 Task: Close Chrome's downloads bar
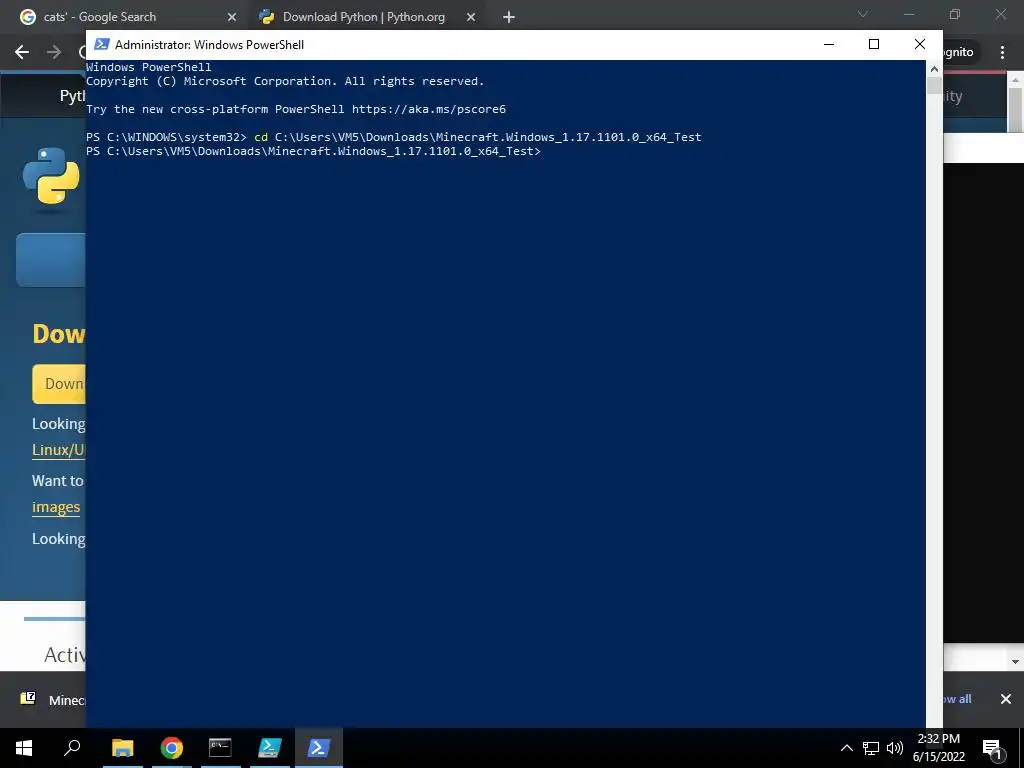point(1006,699)
